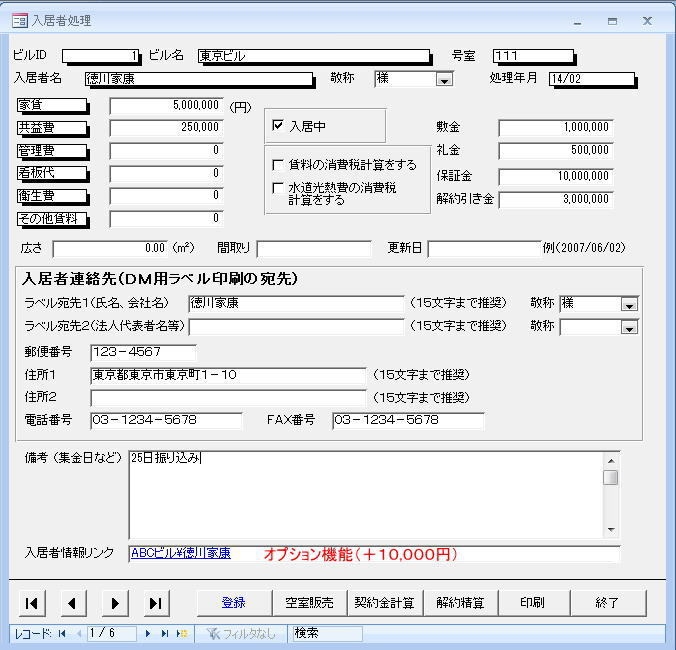Click the 更新日 input field
676x650 pixels.
[484, 249]
